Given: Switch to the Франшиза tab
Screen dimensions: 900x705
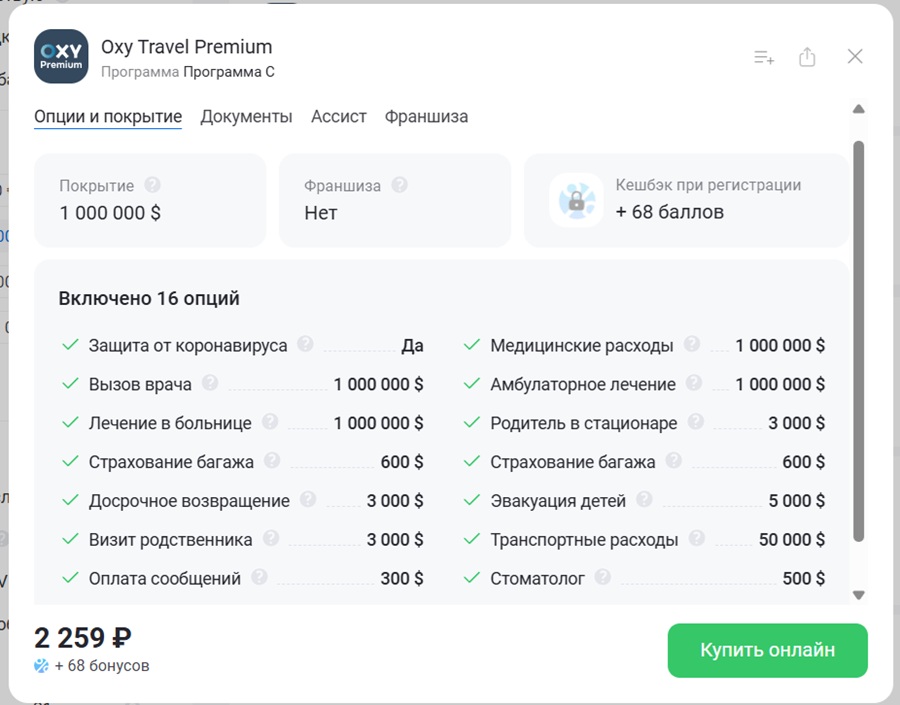Looking at the screenshot, I should pos(426,117).
